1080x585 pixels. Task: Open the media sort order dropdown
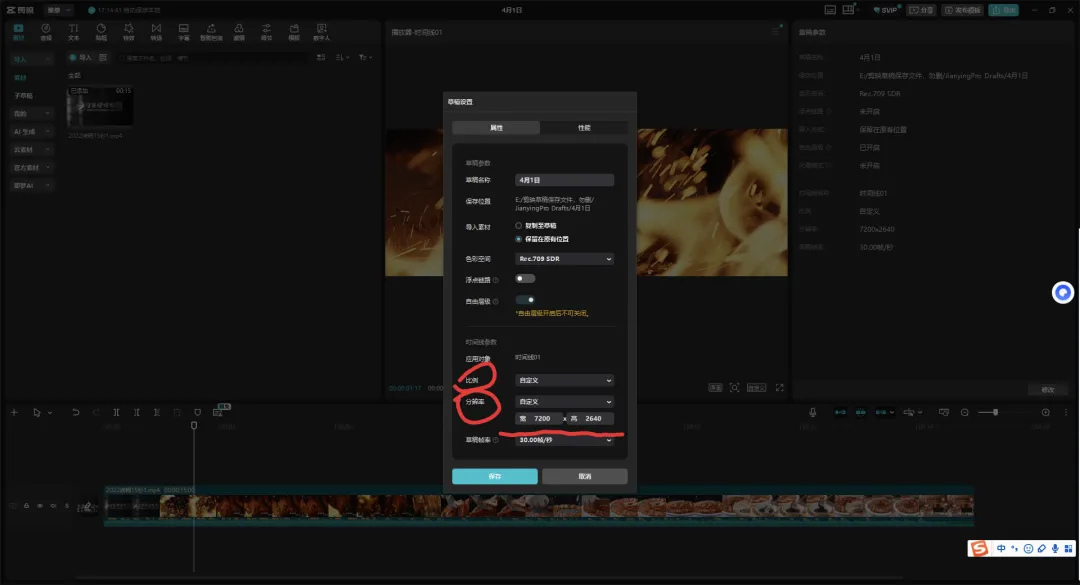pos(342,57)
